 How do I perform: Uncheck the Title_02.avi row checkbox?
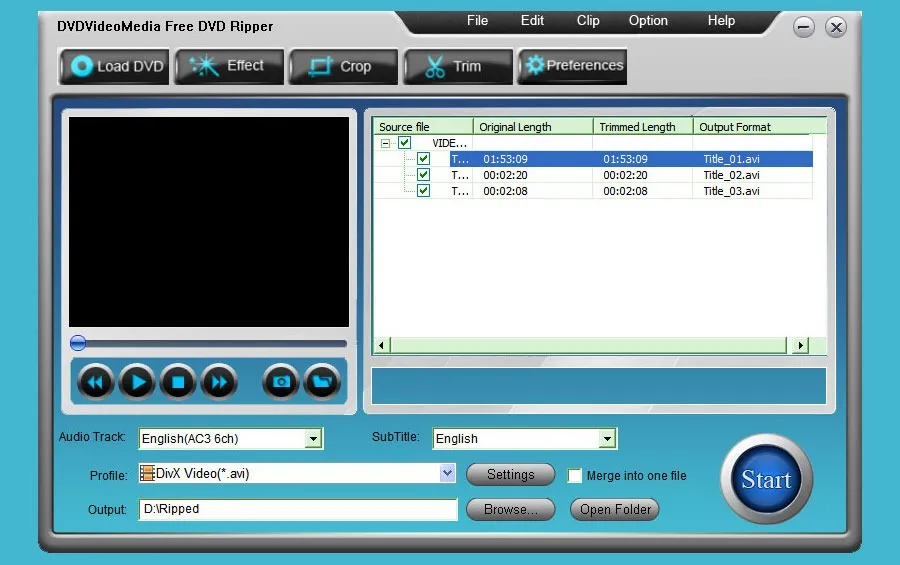423,175
